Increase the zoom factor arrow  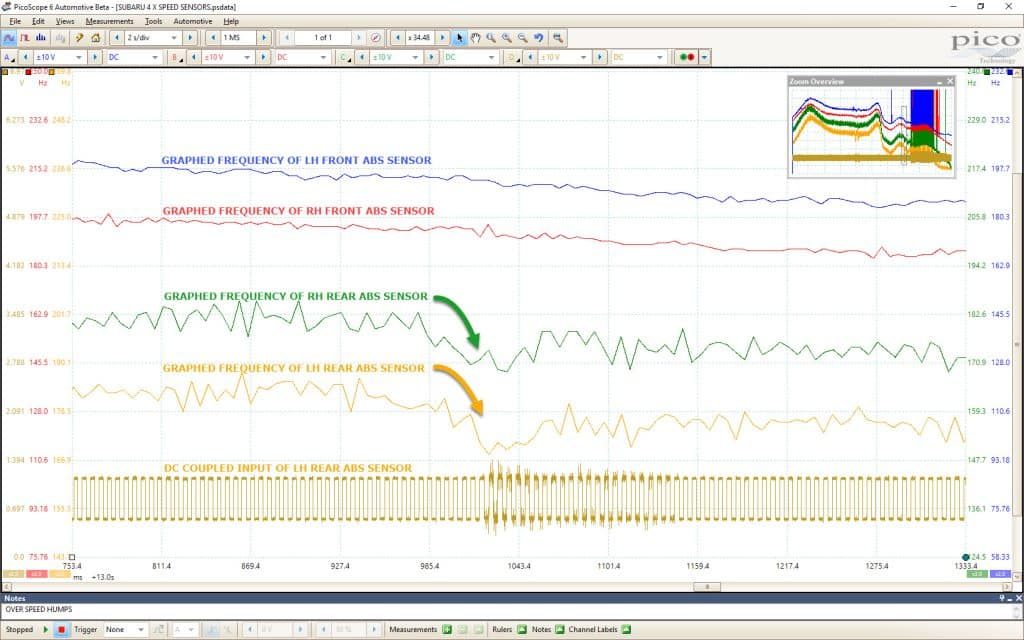point(442,38)
